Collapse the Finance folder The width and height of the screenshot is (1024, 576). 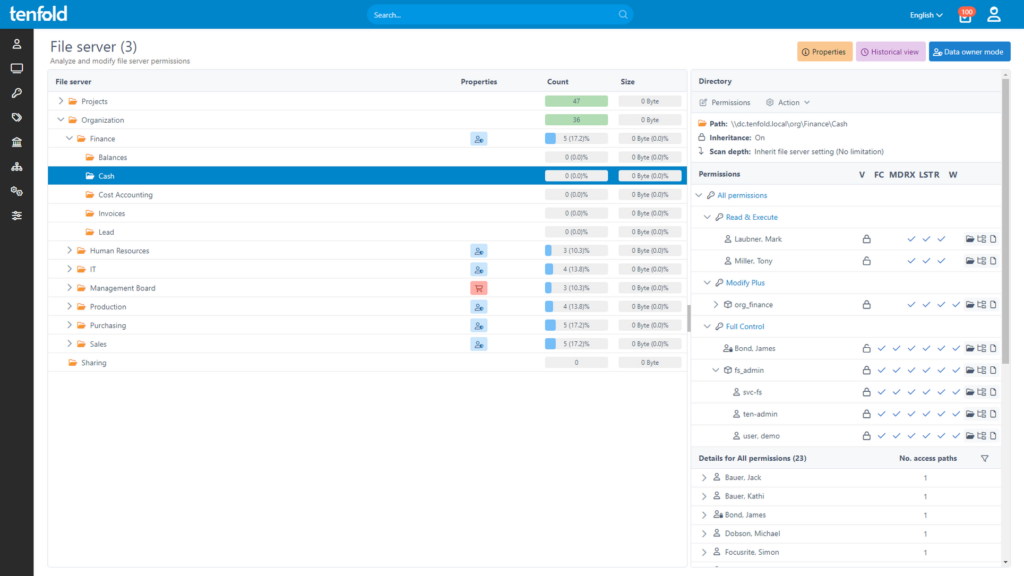69,139
